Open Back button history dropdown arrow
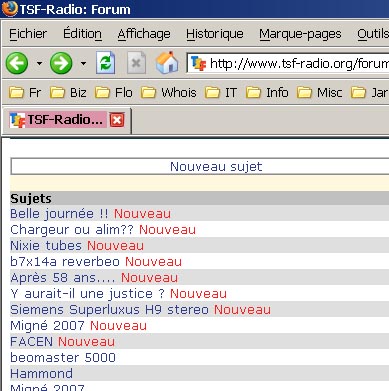 click(x=39, y=63)
